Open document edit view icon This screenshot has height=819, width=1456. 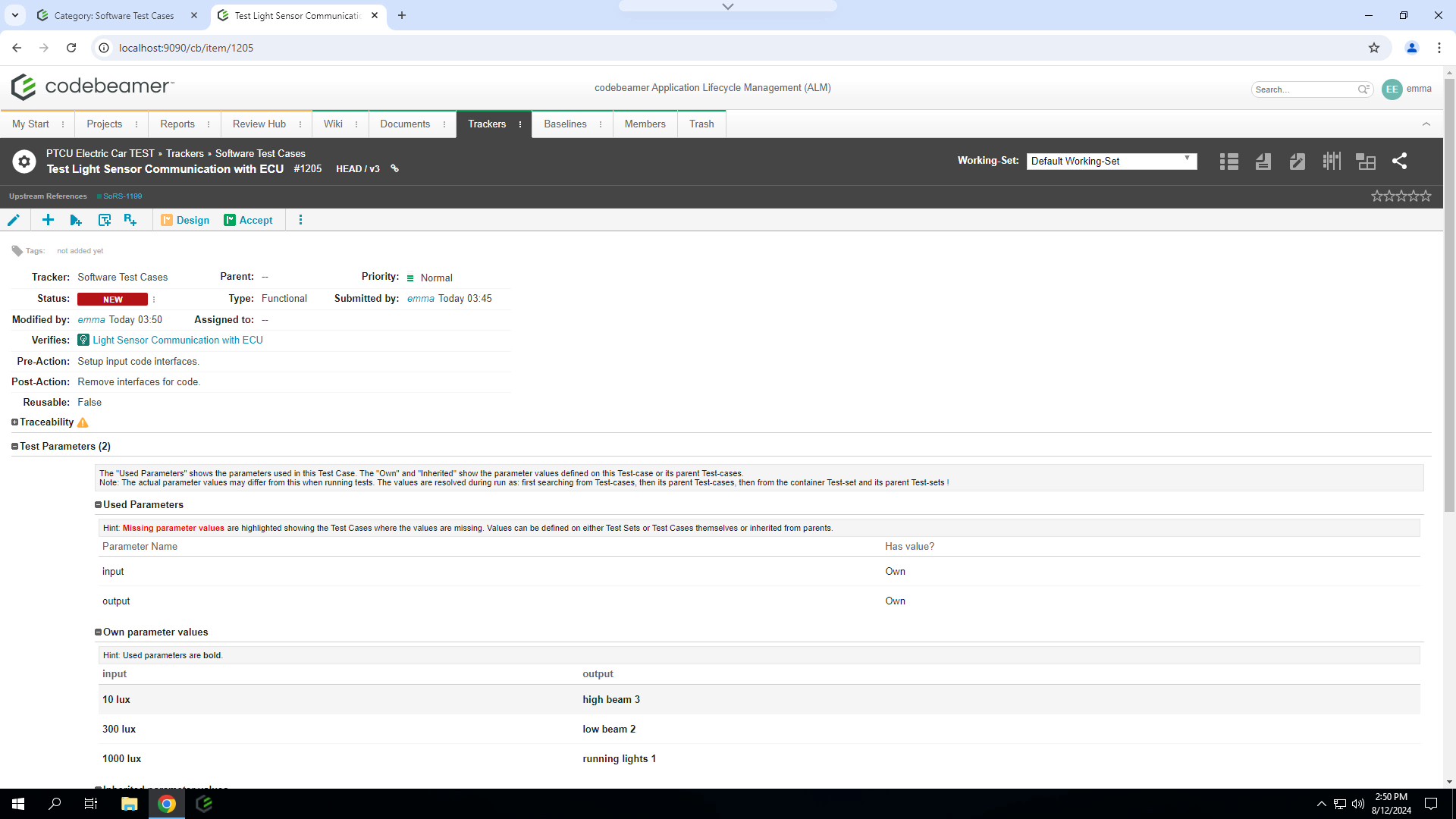1298,162
